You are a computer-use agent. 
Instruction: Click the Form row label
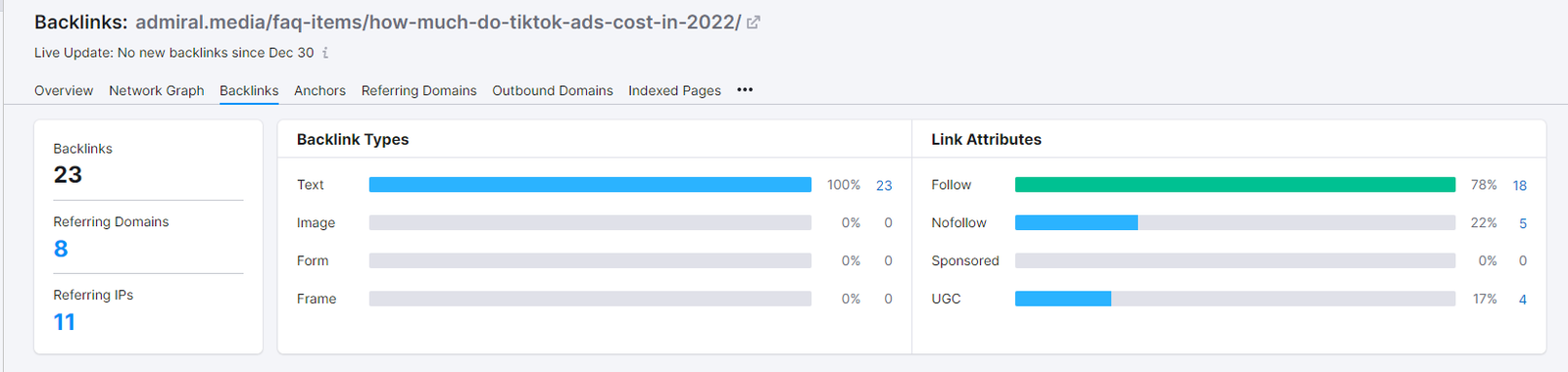tap(313, 261)
